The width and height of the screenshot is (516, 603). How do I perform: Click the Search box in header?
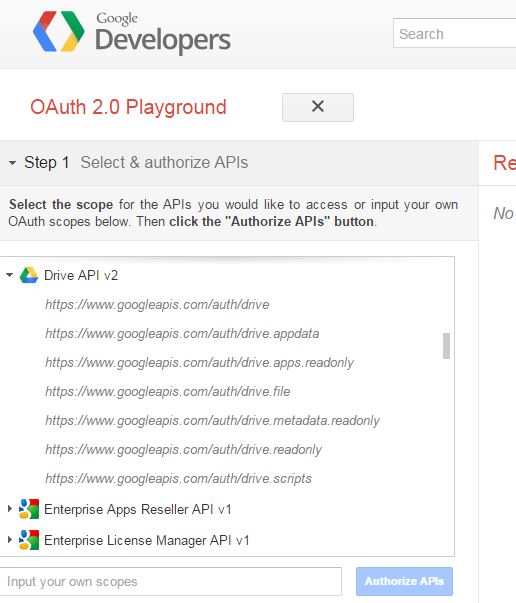tap(454, 33)
